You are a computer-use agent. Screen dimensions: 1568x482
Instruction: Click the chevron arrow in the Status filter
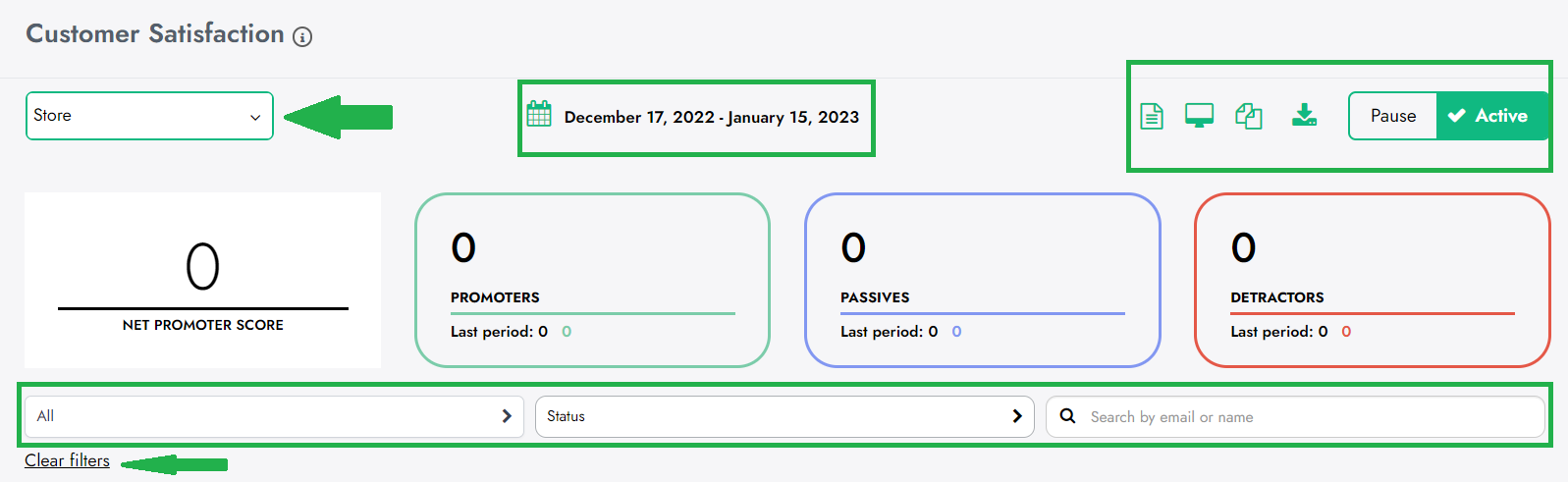(1017, 416)
